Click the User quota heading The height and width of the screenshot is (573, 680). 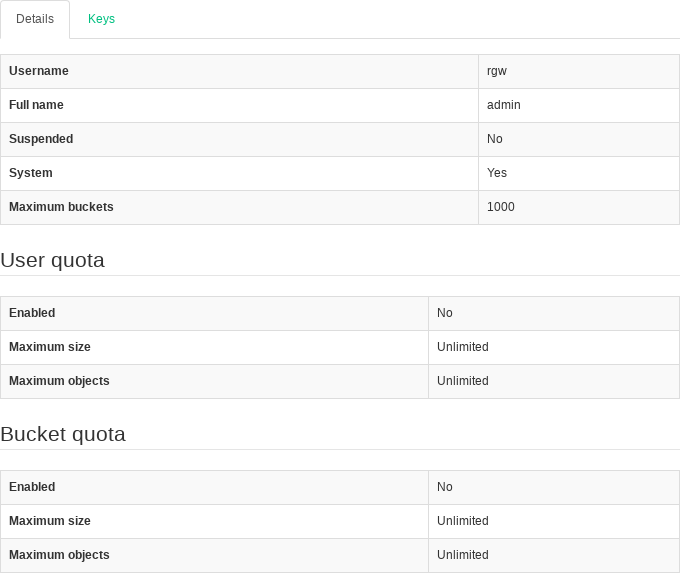[52, 261]
